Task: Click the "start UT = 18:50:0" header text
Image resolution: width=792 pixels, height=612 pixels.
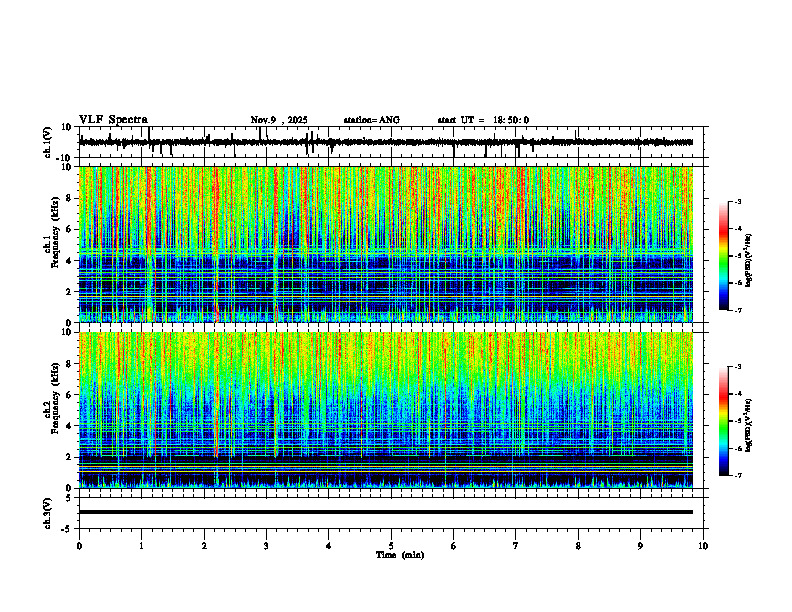Action: (483, 120)
